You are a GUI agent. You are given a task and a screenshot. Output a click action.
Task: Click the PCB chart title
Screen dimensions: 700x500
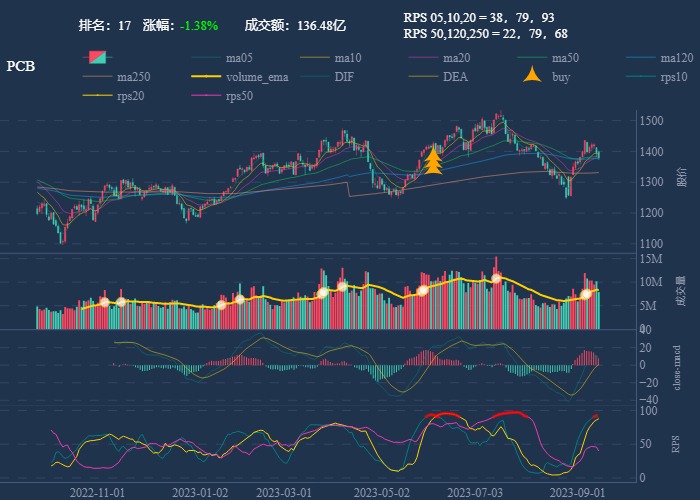coord(22,66)
